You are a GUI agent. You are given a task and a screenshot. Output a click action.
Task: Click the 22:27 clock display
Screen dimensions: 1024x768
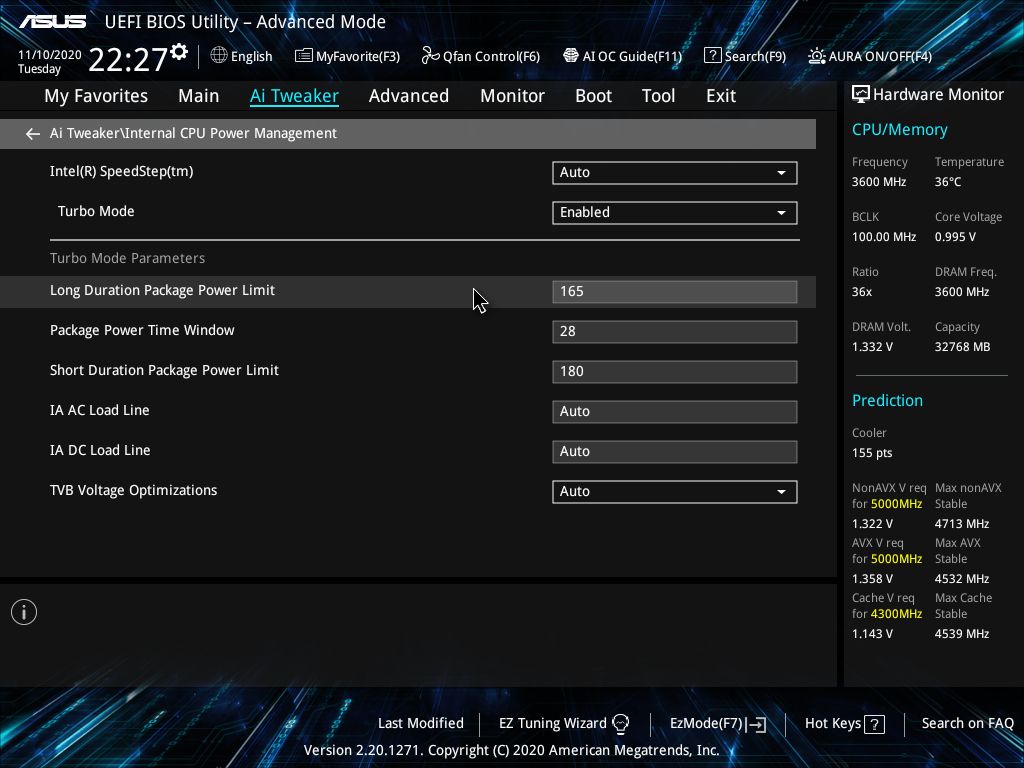[128, 59]
